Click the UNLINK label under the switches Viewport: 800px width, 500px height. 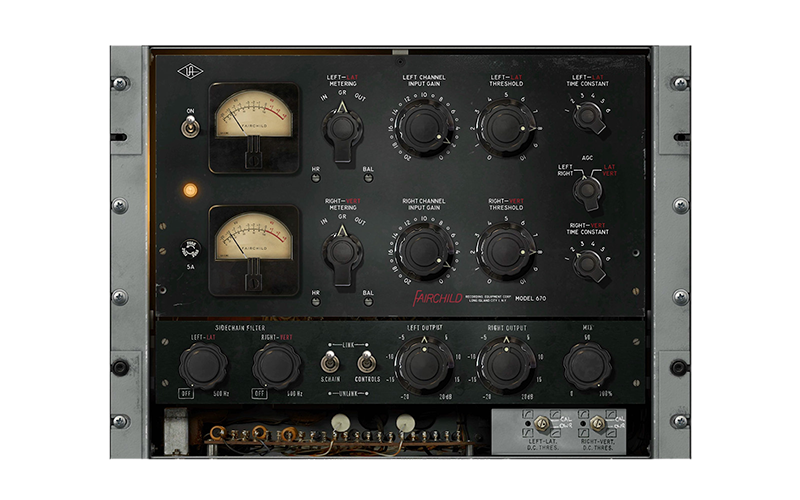(x=348, y=394)
